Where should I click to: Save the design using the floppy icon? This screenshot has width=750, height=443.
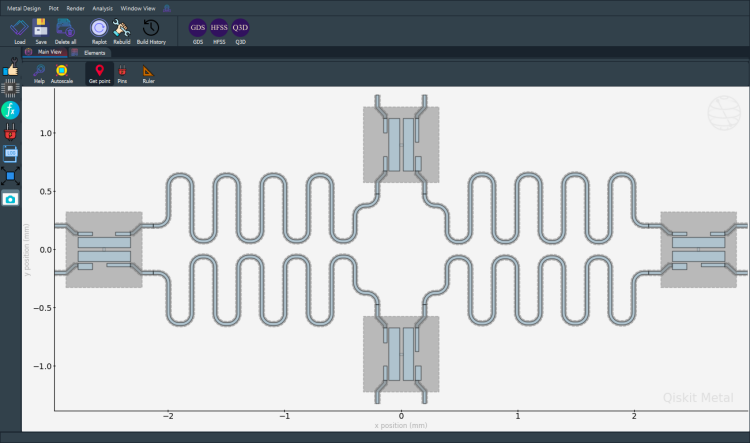click(41, 32)
